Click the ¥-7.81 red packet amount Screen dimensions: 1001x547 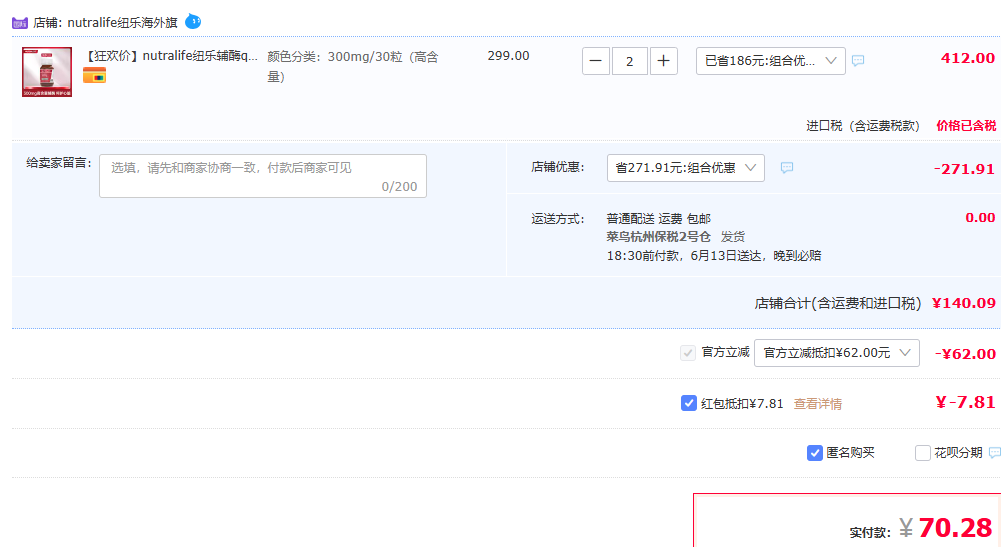click(965, 402)
